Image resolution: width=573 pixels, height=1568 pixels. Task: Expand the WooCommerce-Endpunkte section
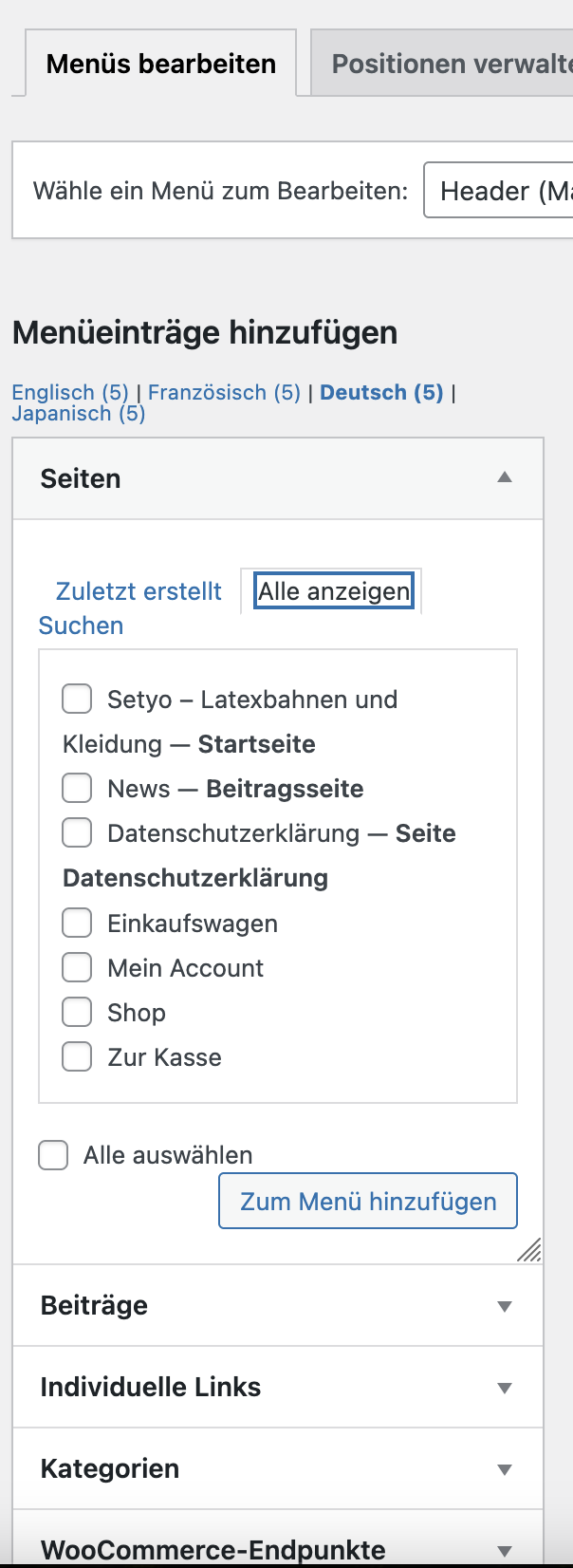[278, 1549]
